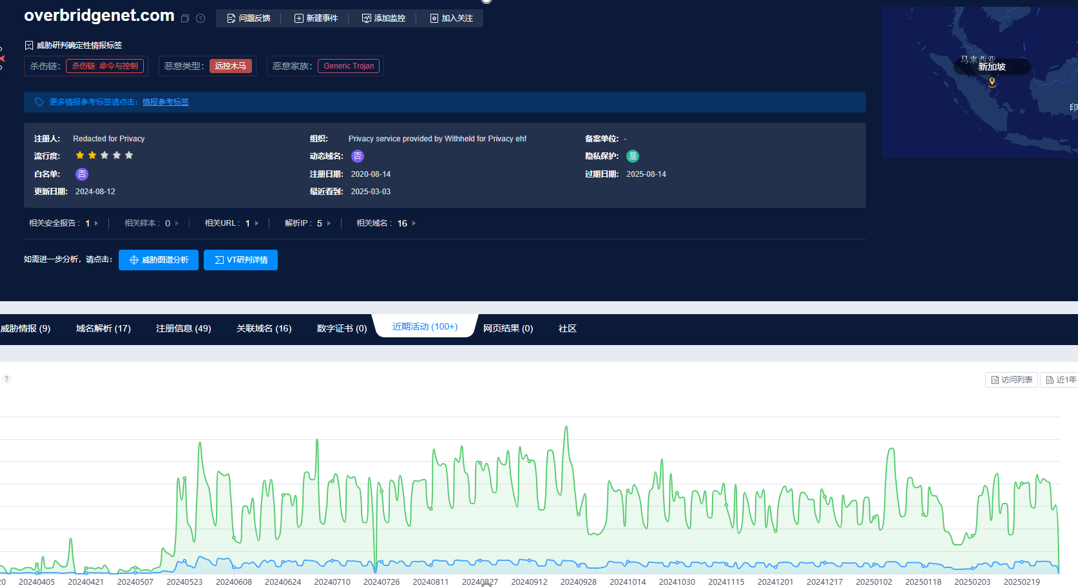Click 添加监控 to add monitoring

coord(383,18)
